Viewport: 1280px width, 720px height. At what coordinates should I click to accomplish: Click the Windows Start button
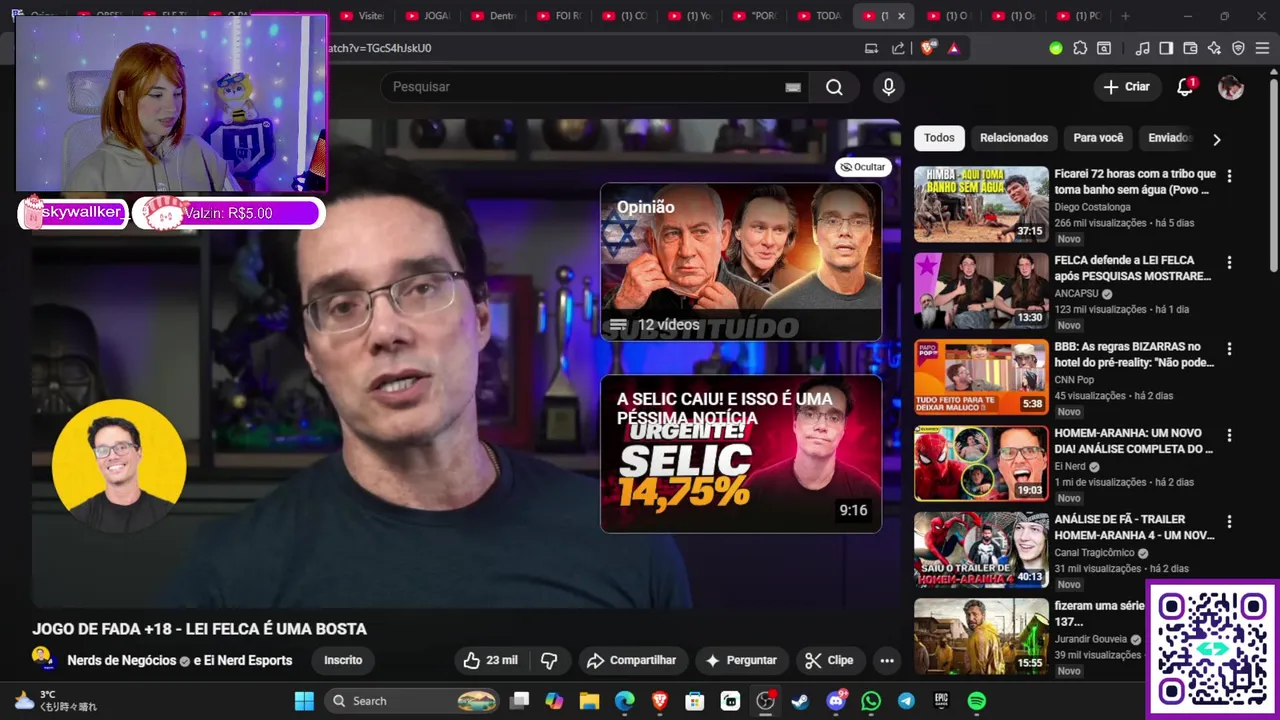pyautogui.click(x=304, y=701)
